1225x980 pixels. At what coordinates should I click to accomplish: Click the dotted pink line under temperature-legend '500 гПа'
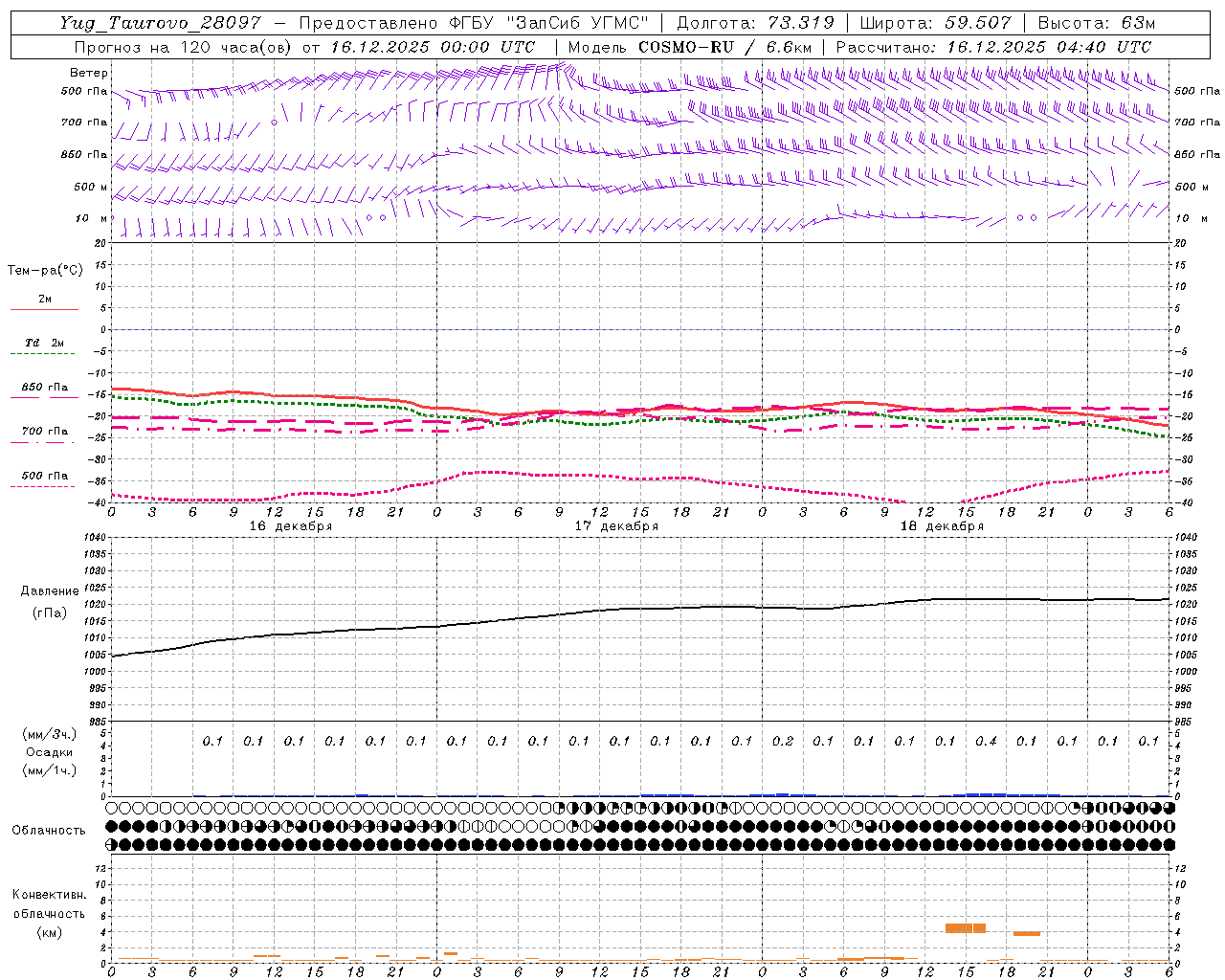(45, 486)
